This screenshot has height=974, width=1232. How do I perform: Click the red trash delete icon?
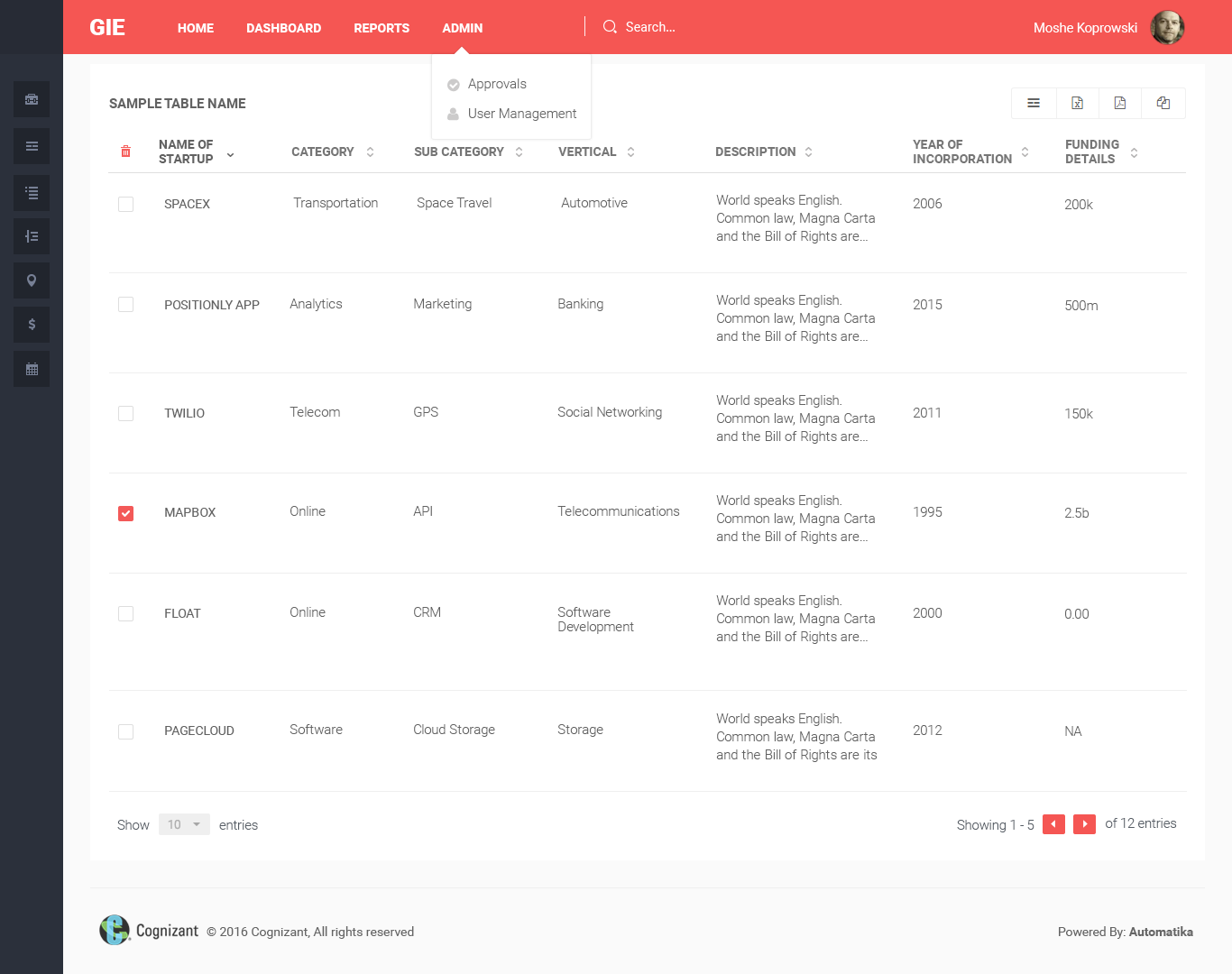(x=125, y=152)
